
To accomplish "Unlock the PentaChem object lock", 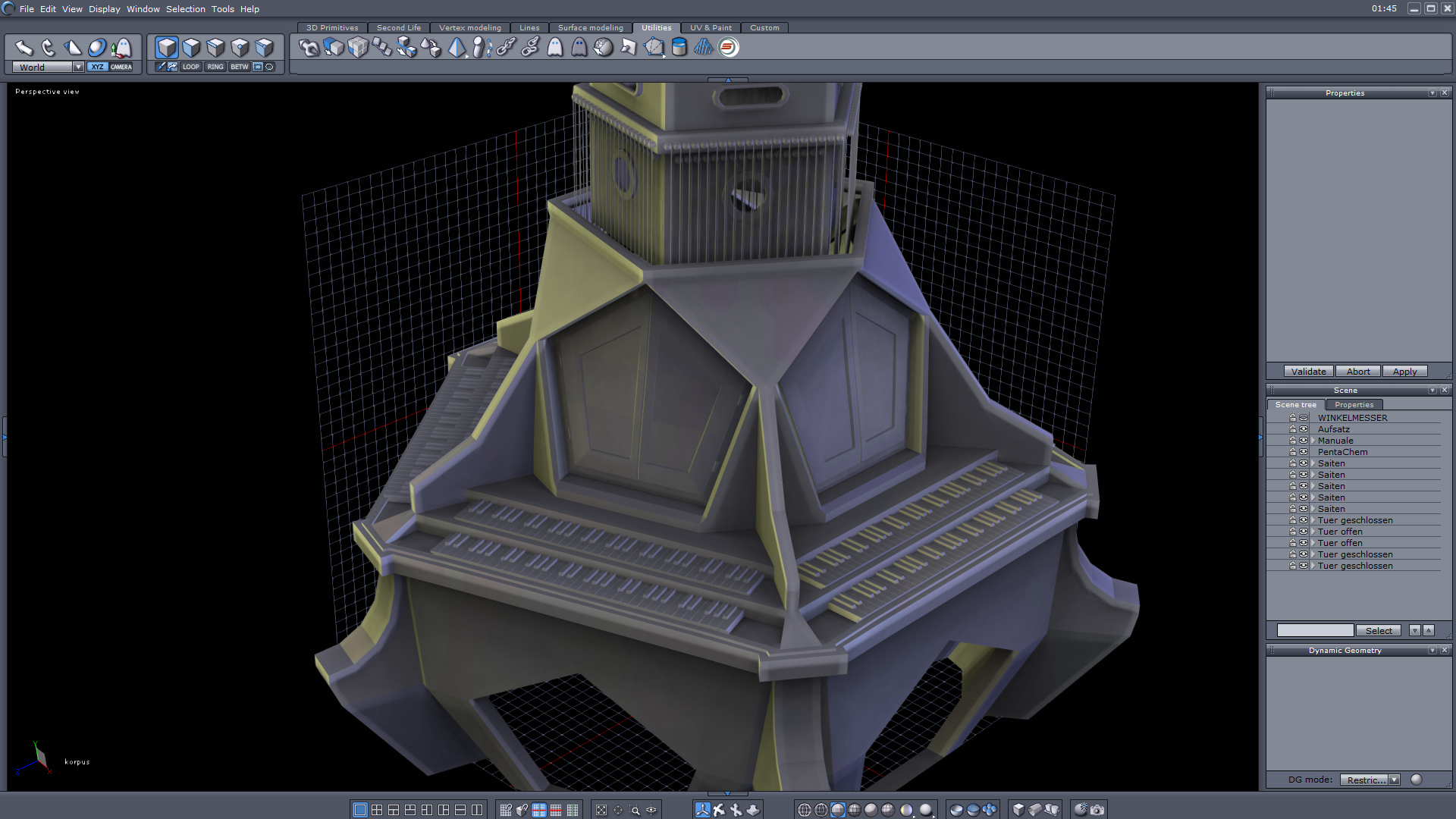I will tap(1293, 452).
